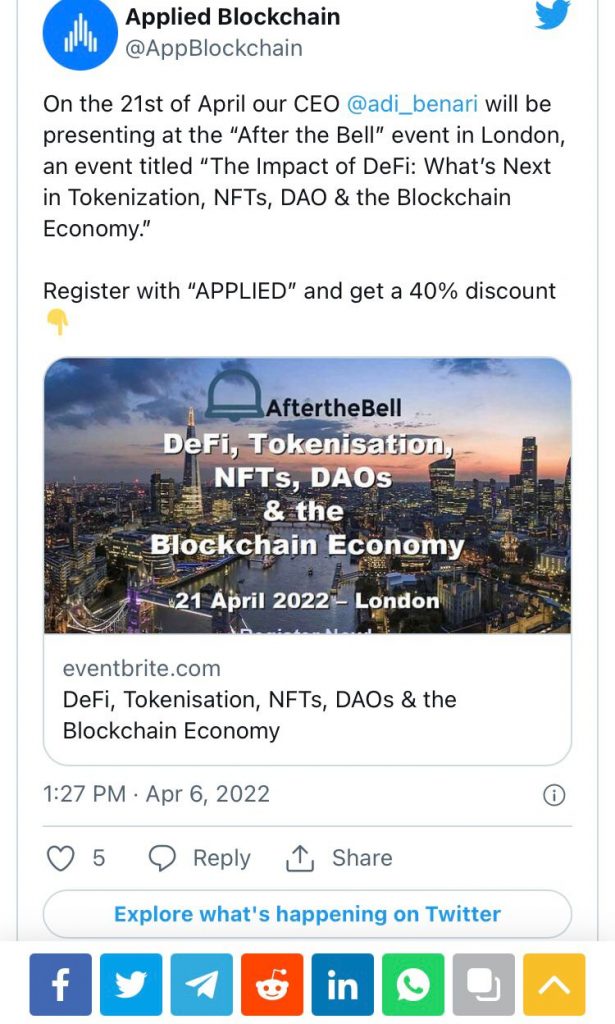Open the eventbrite.com link card title
Viewport: 615px width, 1024px height.
[x=259, y=714]
